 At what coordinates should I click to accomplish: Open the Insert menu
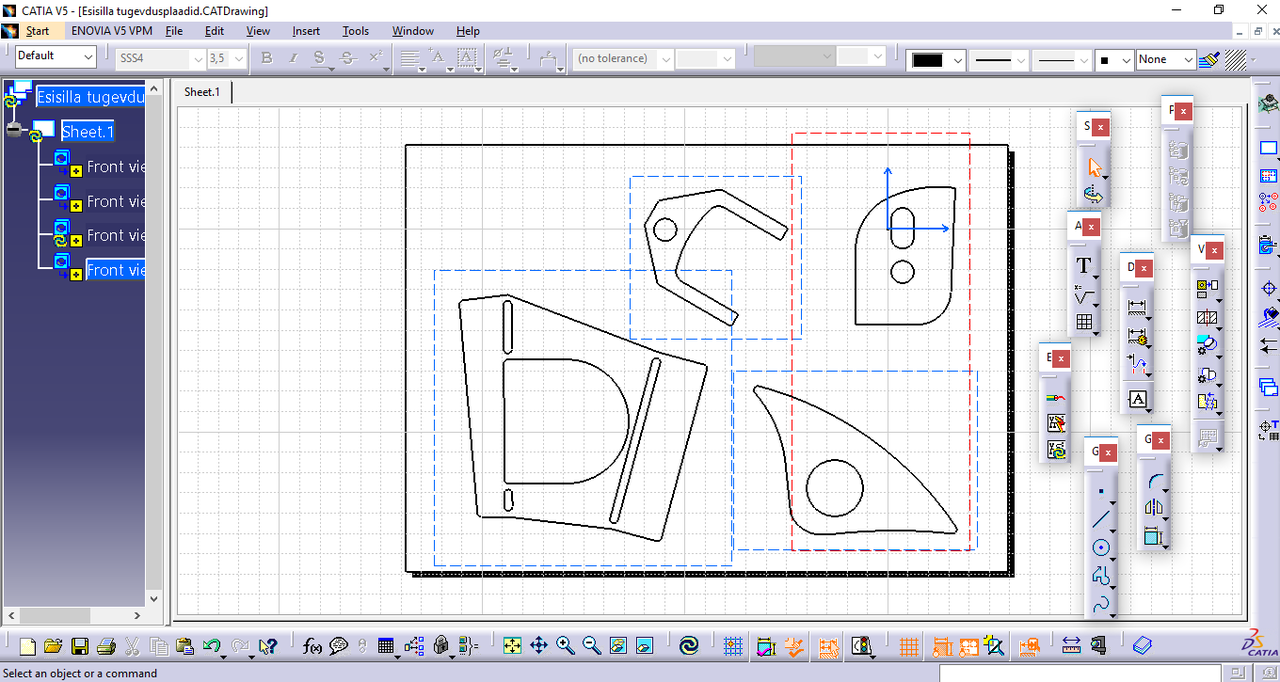[306, 31]
